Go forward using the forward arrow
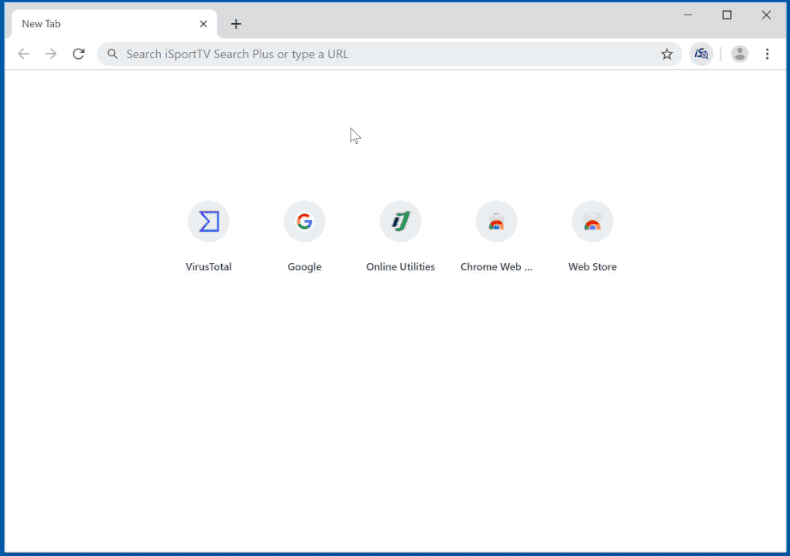Viewport: 790px width, 556px height. [51, 54]
